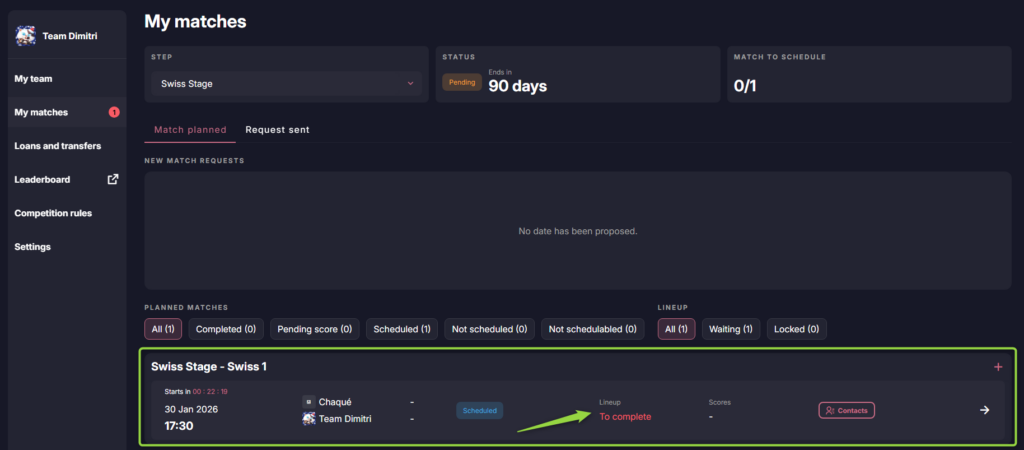Filter lineup by Locked (0)
The width and height of the screenshot is (1024, 450).
point(796,329)
